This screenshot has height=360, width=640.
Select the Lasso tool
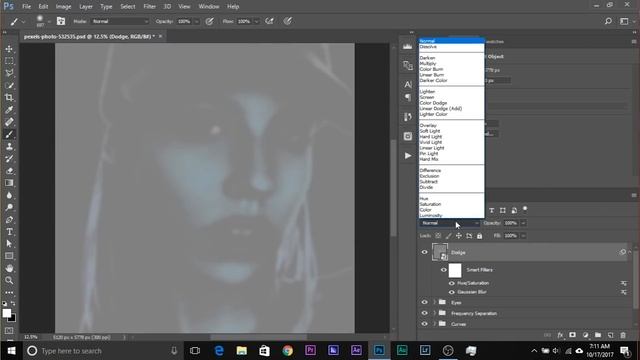[x=9, y=73]
